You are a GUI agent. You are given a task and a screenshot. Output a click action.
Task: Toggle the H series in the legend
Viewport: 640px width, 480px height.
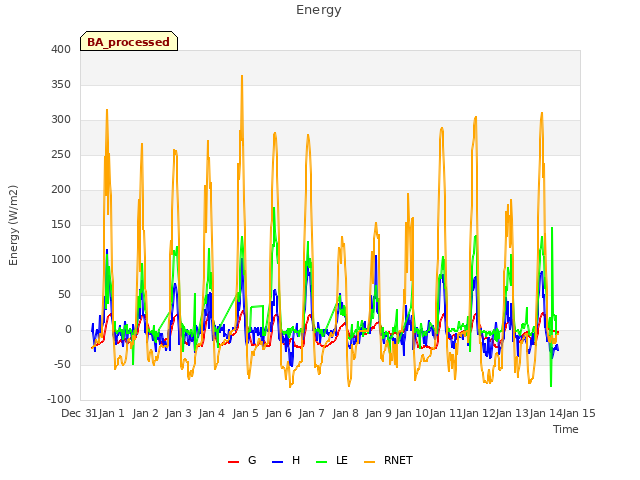pos(286,460)
